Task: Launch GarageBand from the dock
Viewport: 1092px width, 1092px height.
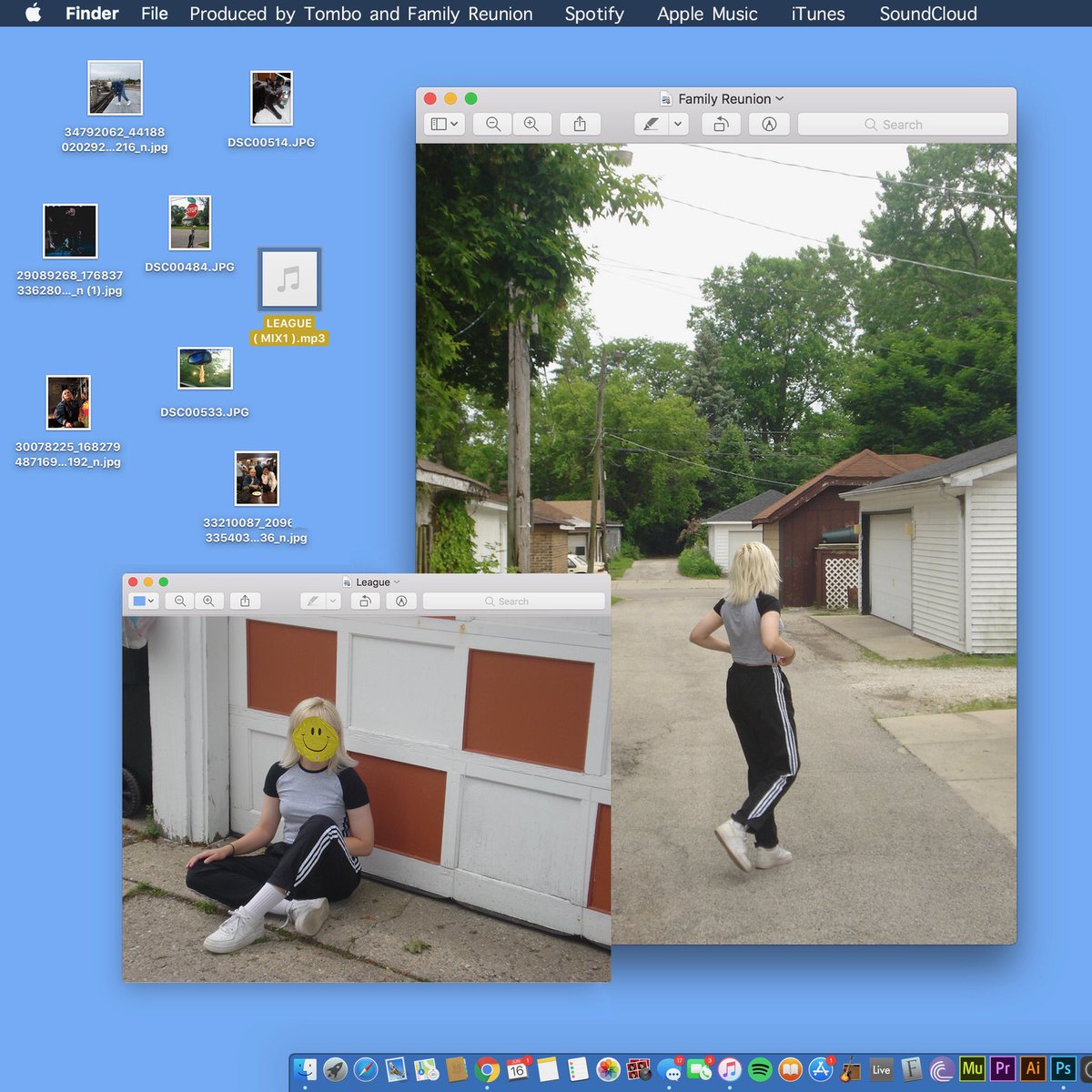Action: (x=851, y=1069)
